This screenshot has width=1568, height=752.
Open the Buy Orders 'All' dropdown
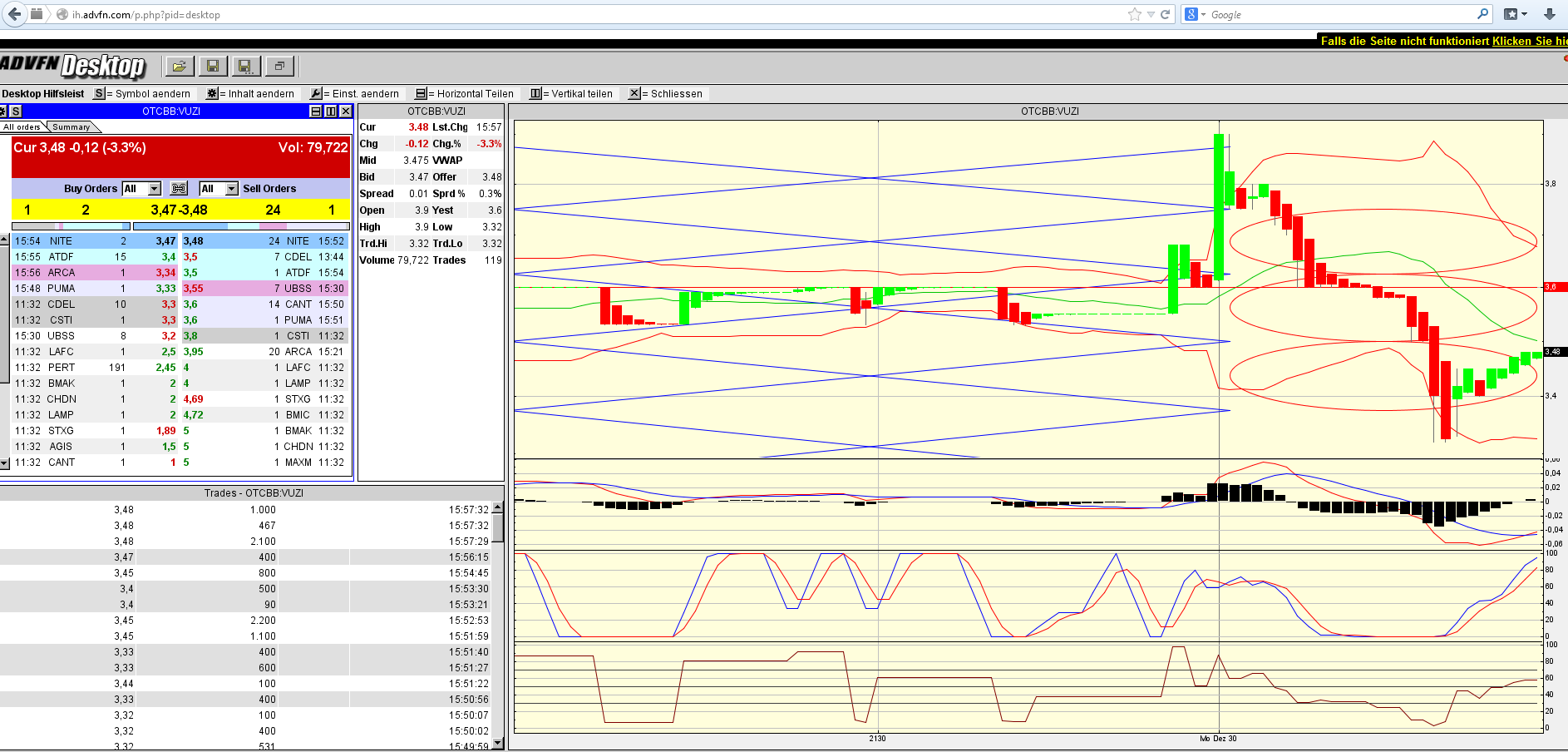tap(141, 189)
